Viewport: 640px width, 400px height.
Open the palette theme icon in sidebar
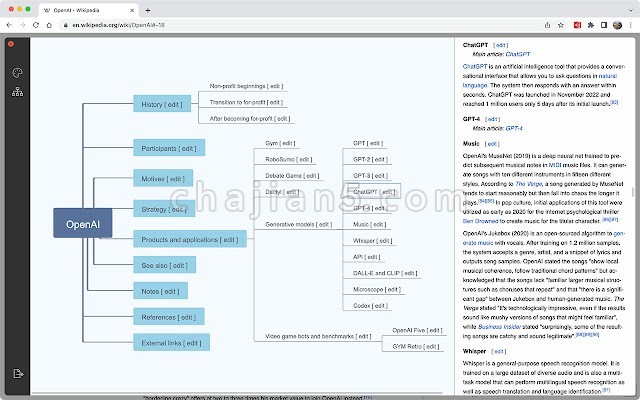click(17, 73)
